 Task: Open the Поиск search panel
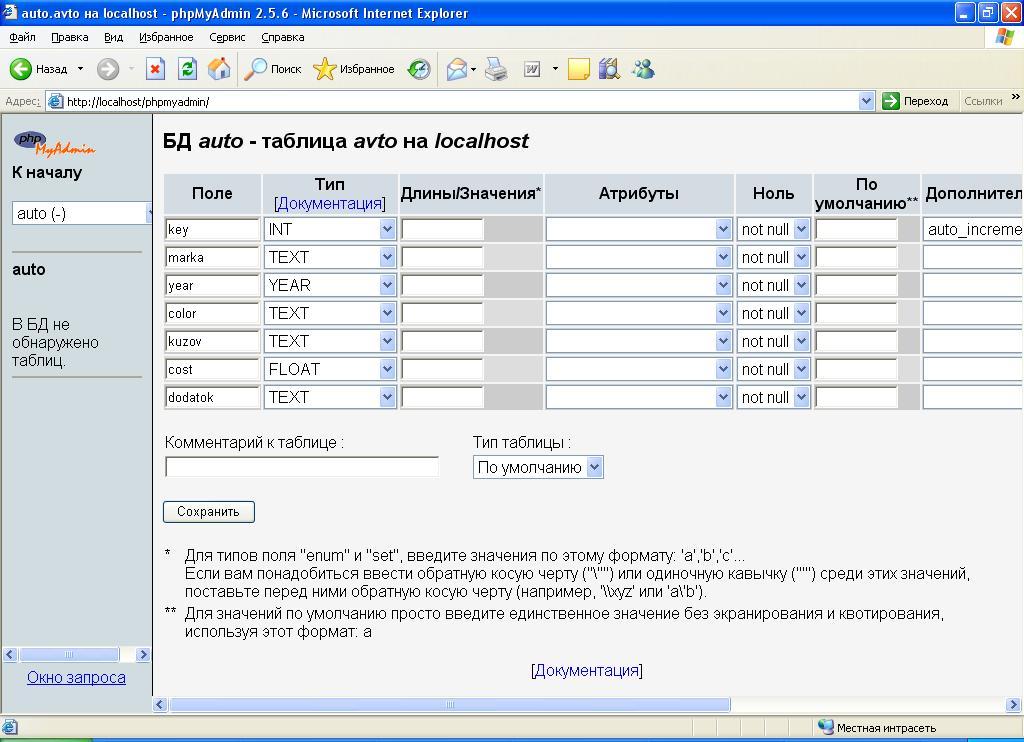pos(274,69)
